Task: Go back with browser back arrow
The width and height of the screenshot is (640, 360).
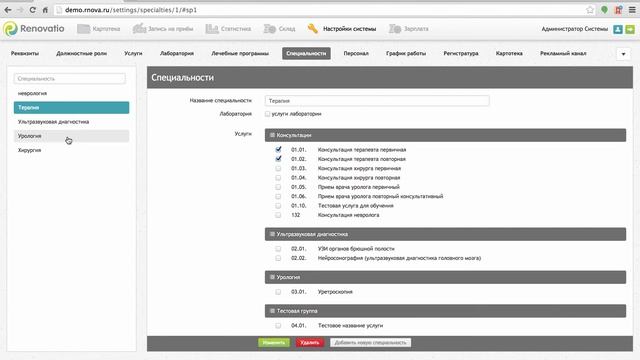Action: [x=8, y=10]
